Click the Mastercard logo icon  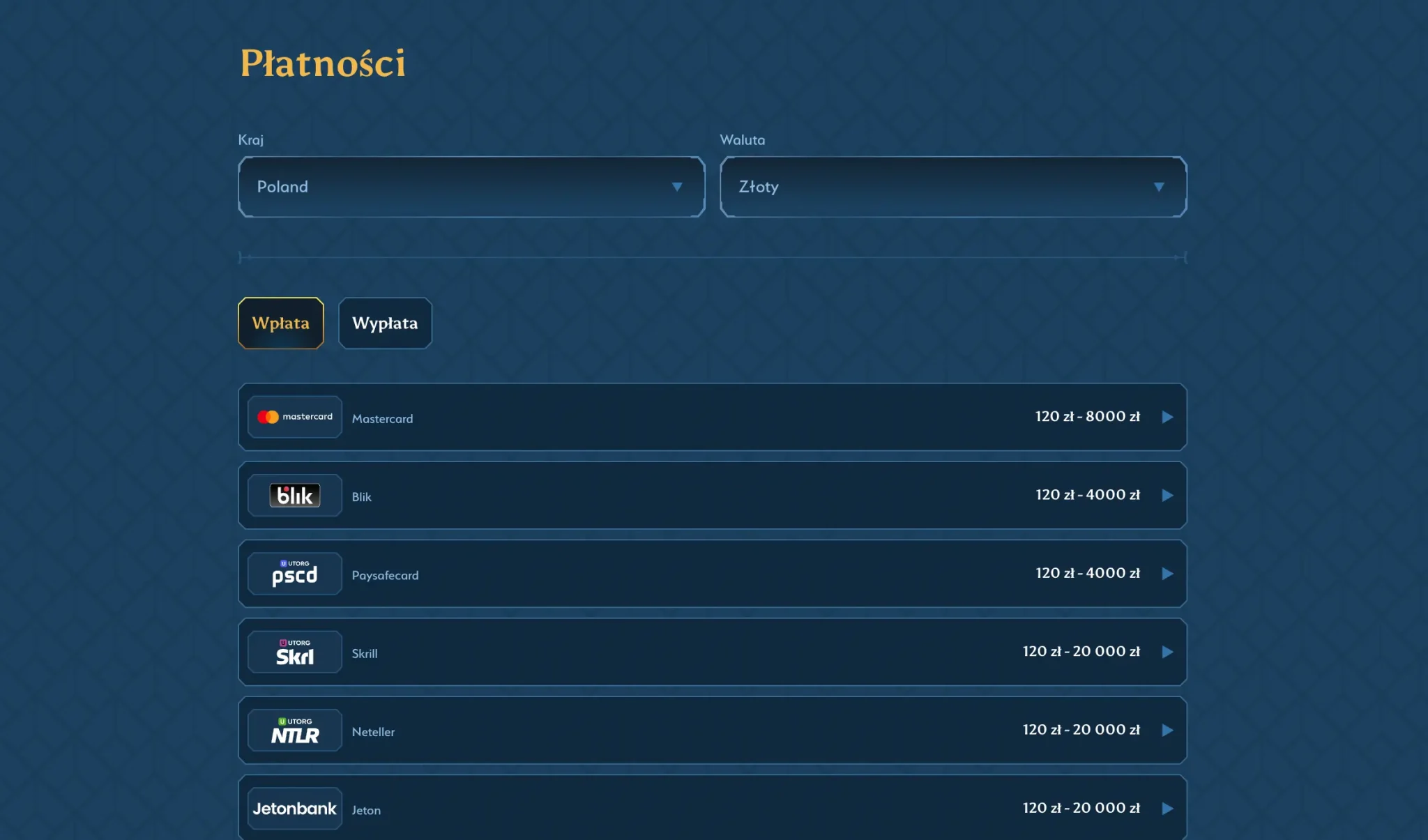point(294,417)
